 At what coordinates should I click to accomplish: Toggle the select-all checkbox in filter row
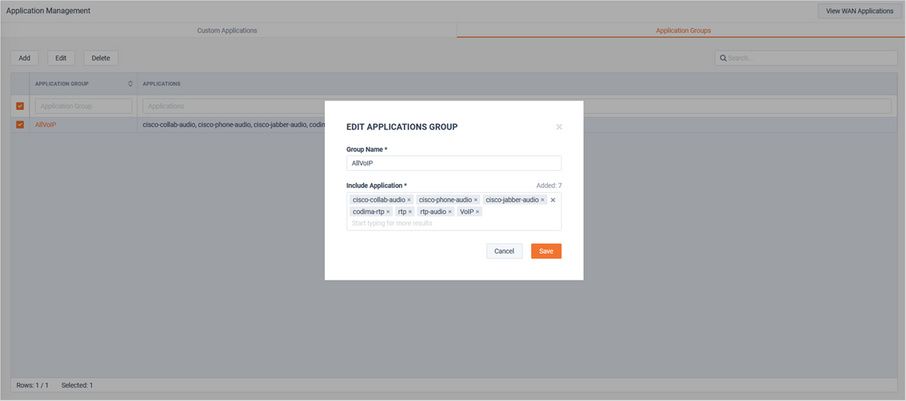pyautogui.click(x=20, y=106)
